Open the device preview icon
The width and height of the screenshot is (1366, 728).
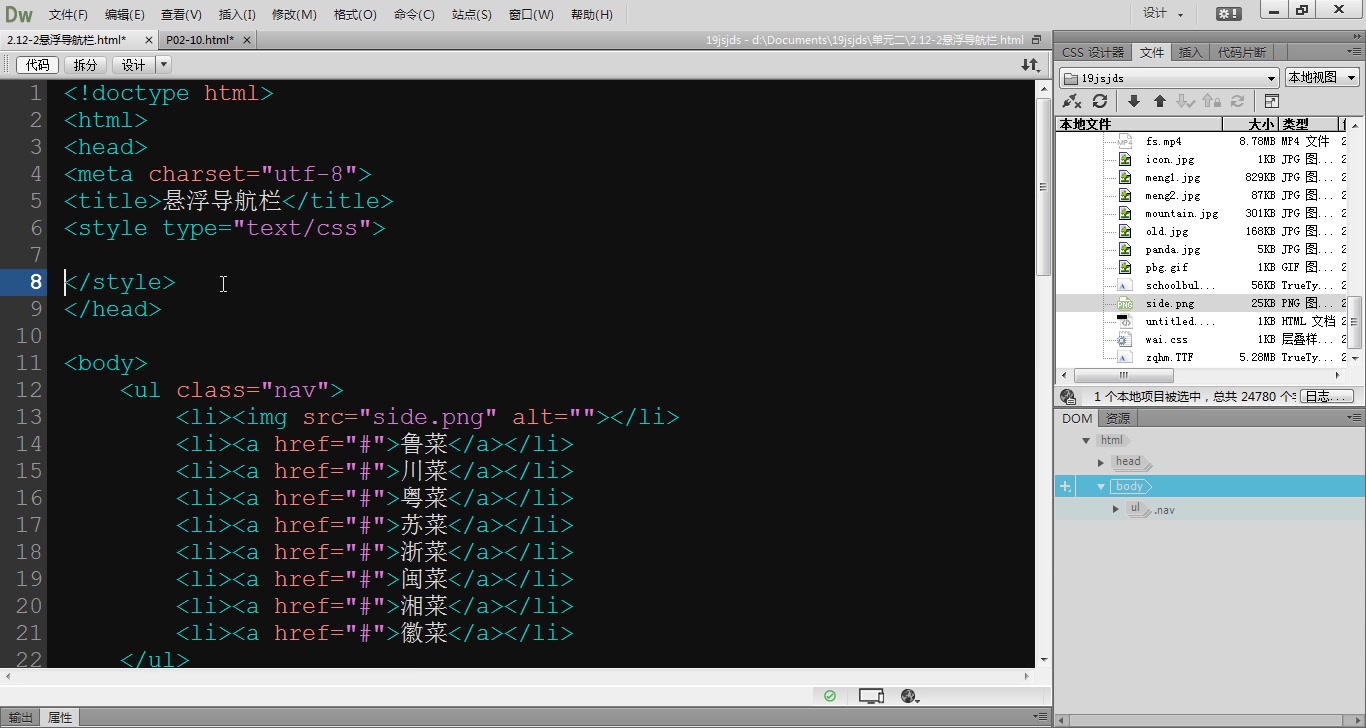pyautogui.click(x=871, y=696)
